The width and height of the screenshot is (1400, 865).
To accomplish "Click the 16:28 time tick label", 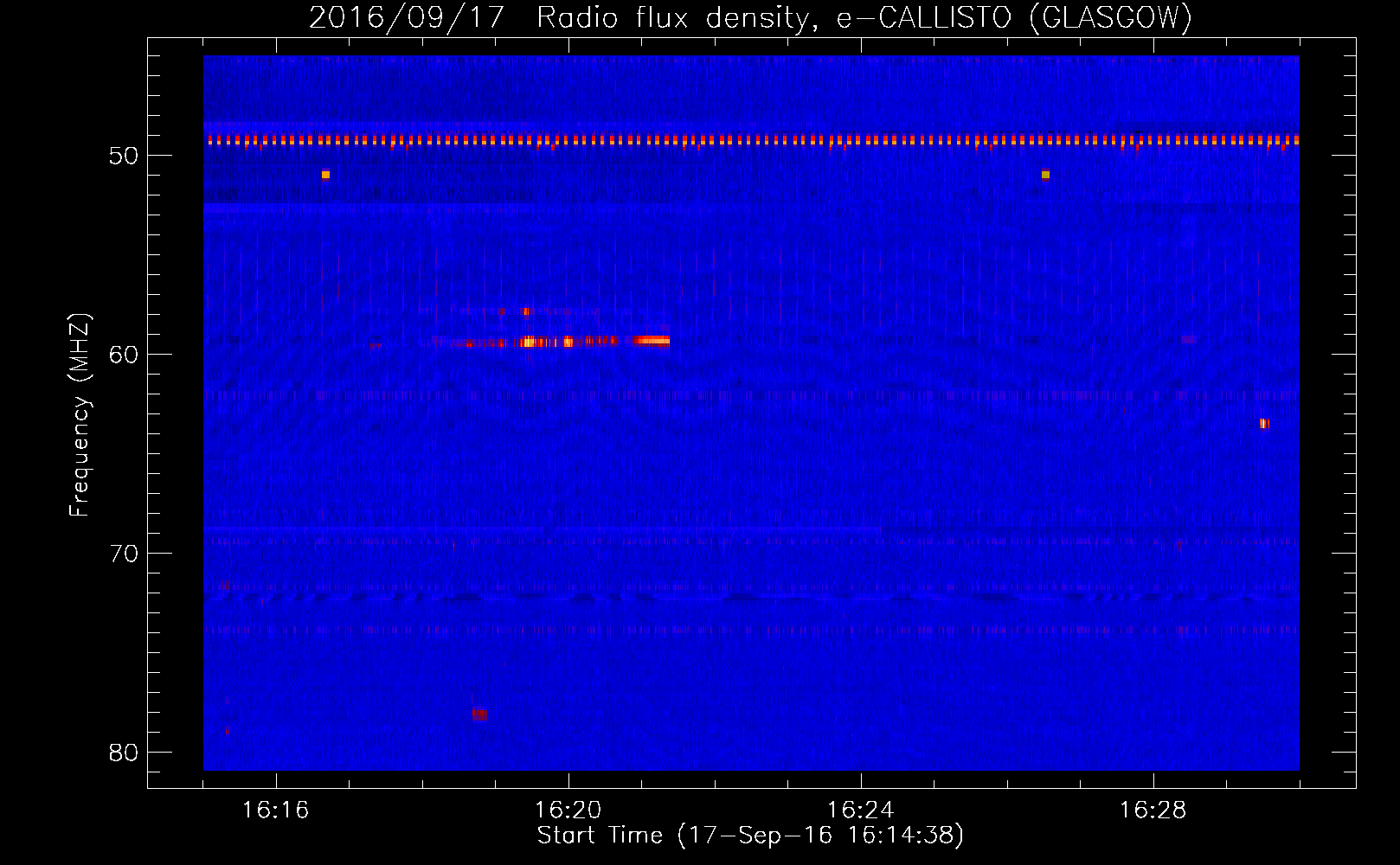I will pyautogui.click(x=1153, y=811).
